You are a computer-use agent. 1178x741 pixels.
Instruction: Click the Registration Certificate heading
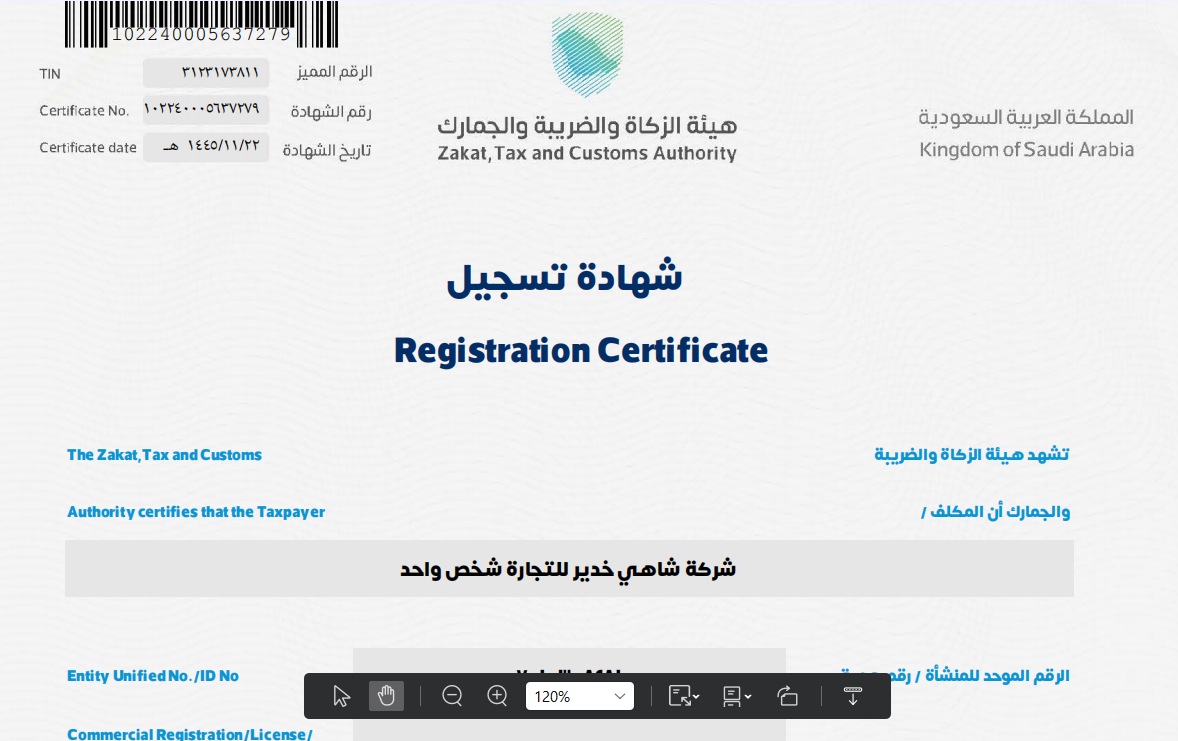(x=580, y=350)
